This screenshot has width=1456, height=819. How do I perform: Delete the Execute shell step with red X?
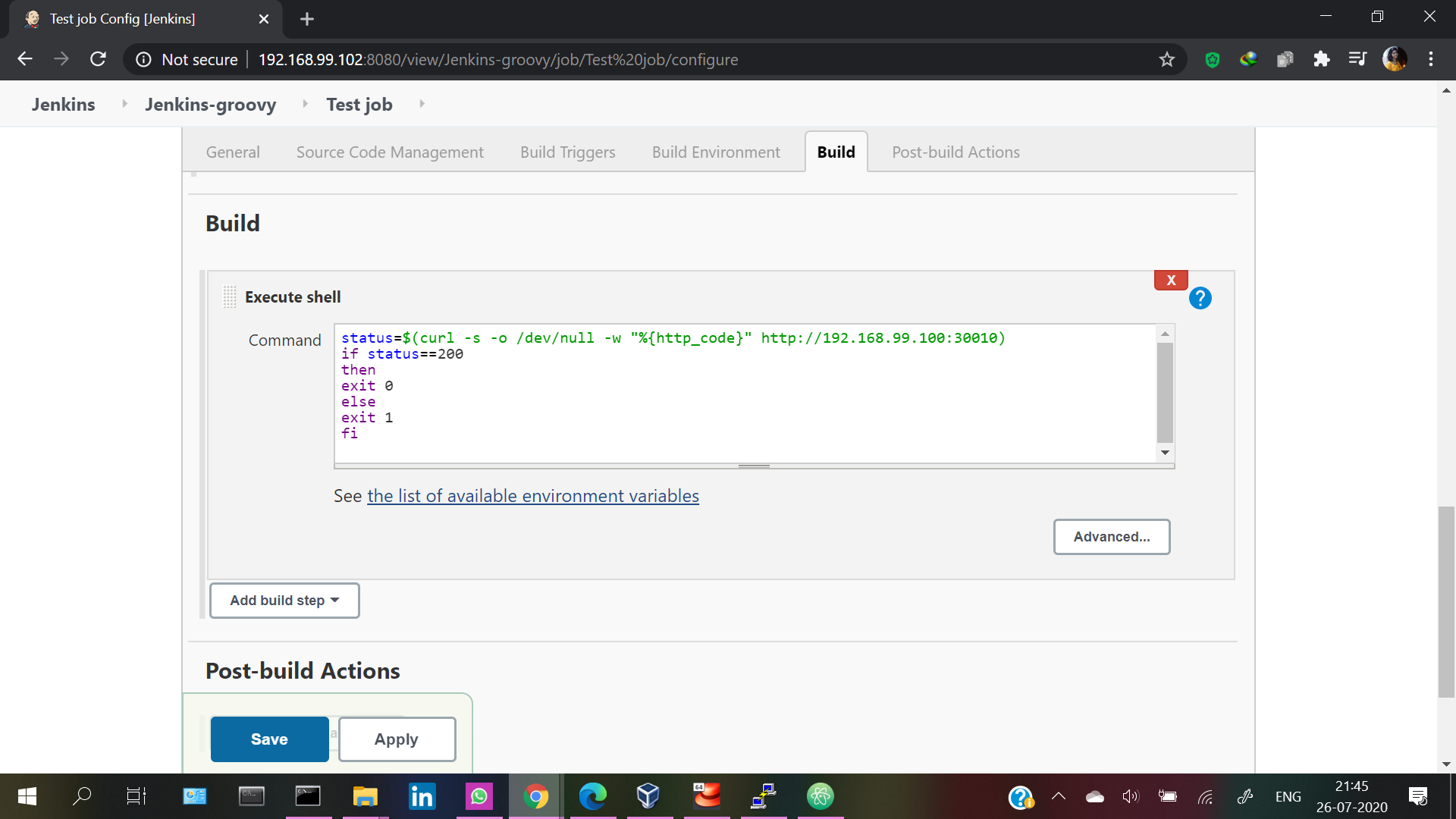(1171, 280)
